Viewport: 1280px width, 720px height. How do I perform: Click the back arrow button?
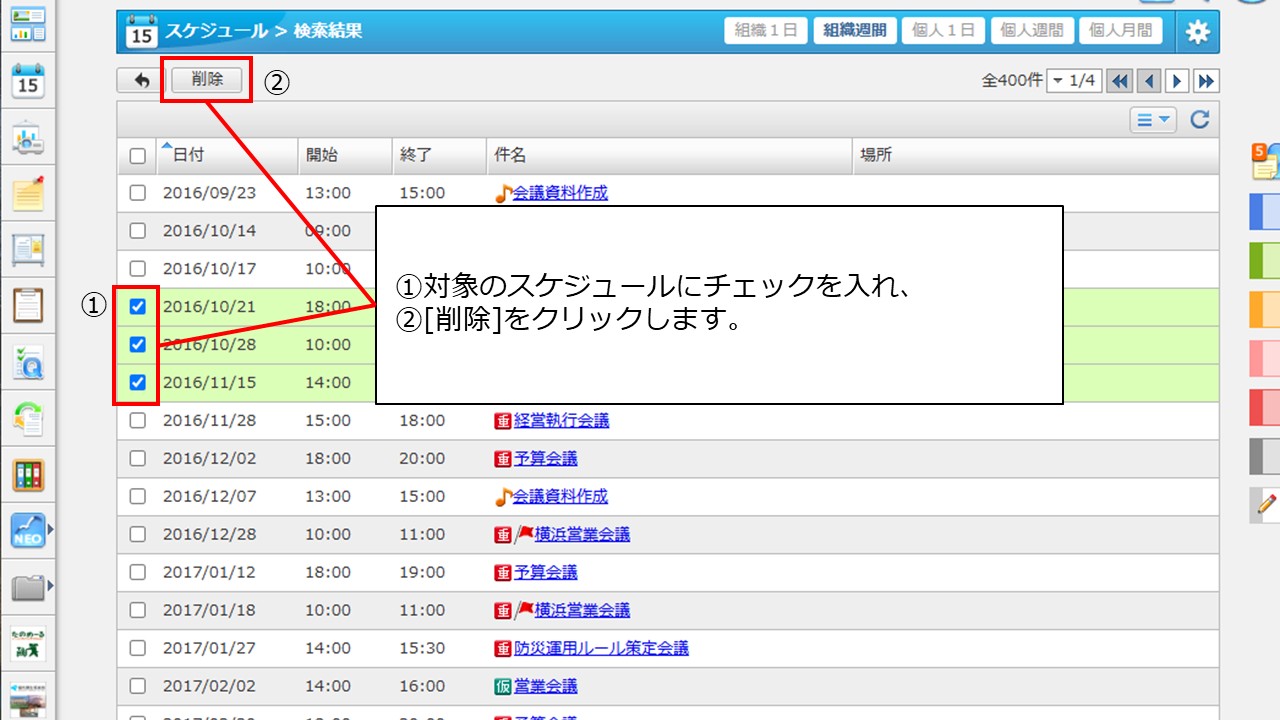[141, 80]
